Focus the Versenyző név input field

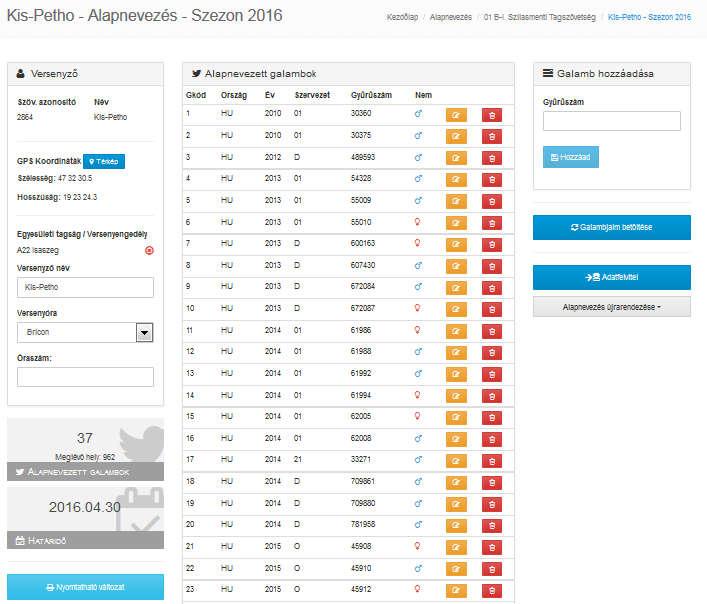click(85, 287)
